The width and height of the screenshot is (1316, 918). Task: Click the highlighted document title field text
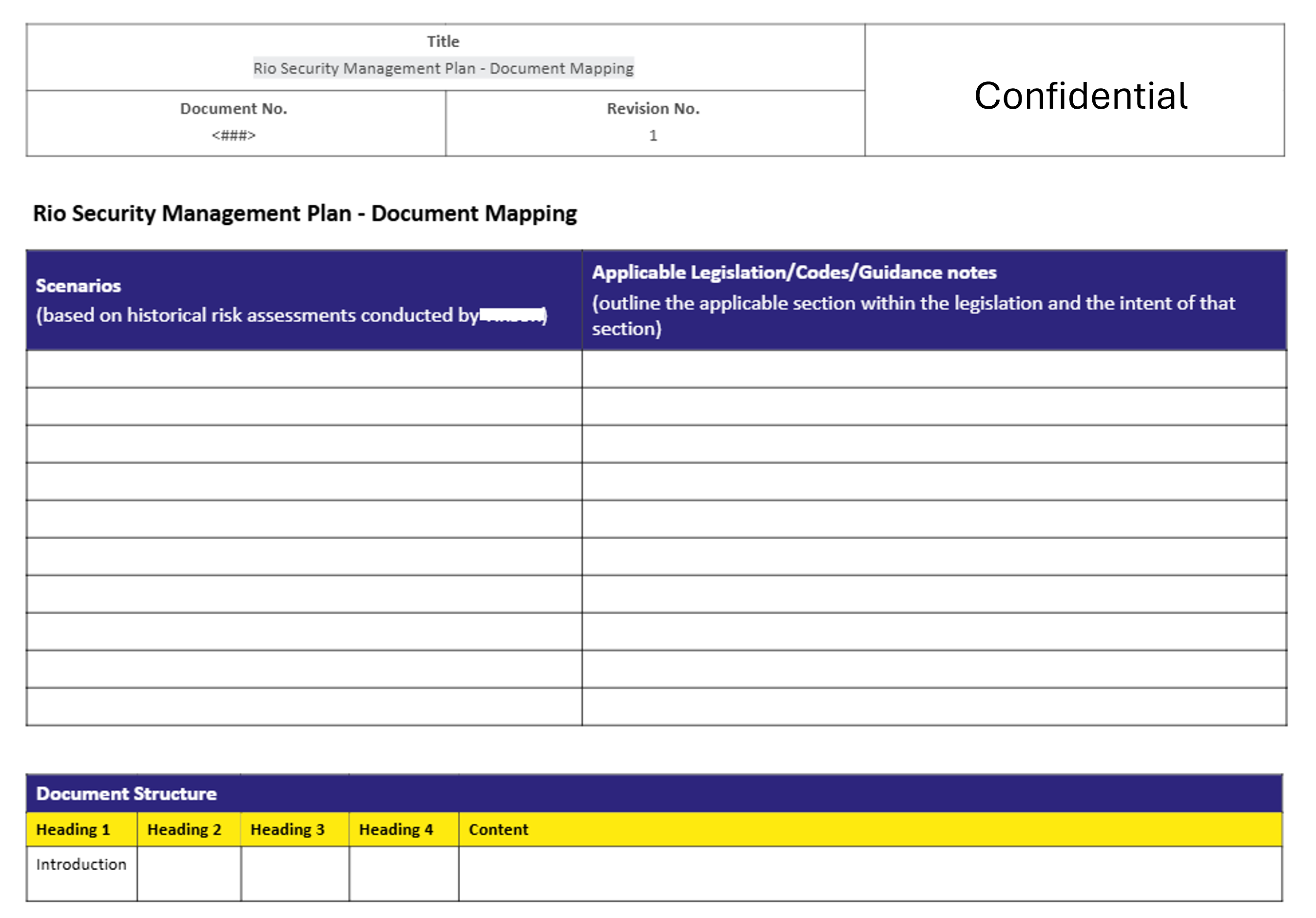tap(443, 68)
